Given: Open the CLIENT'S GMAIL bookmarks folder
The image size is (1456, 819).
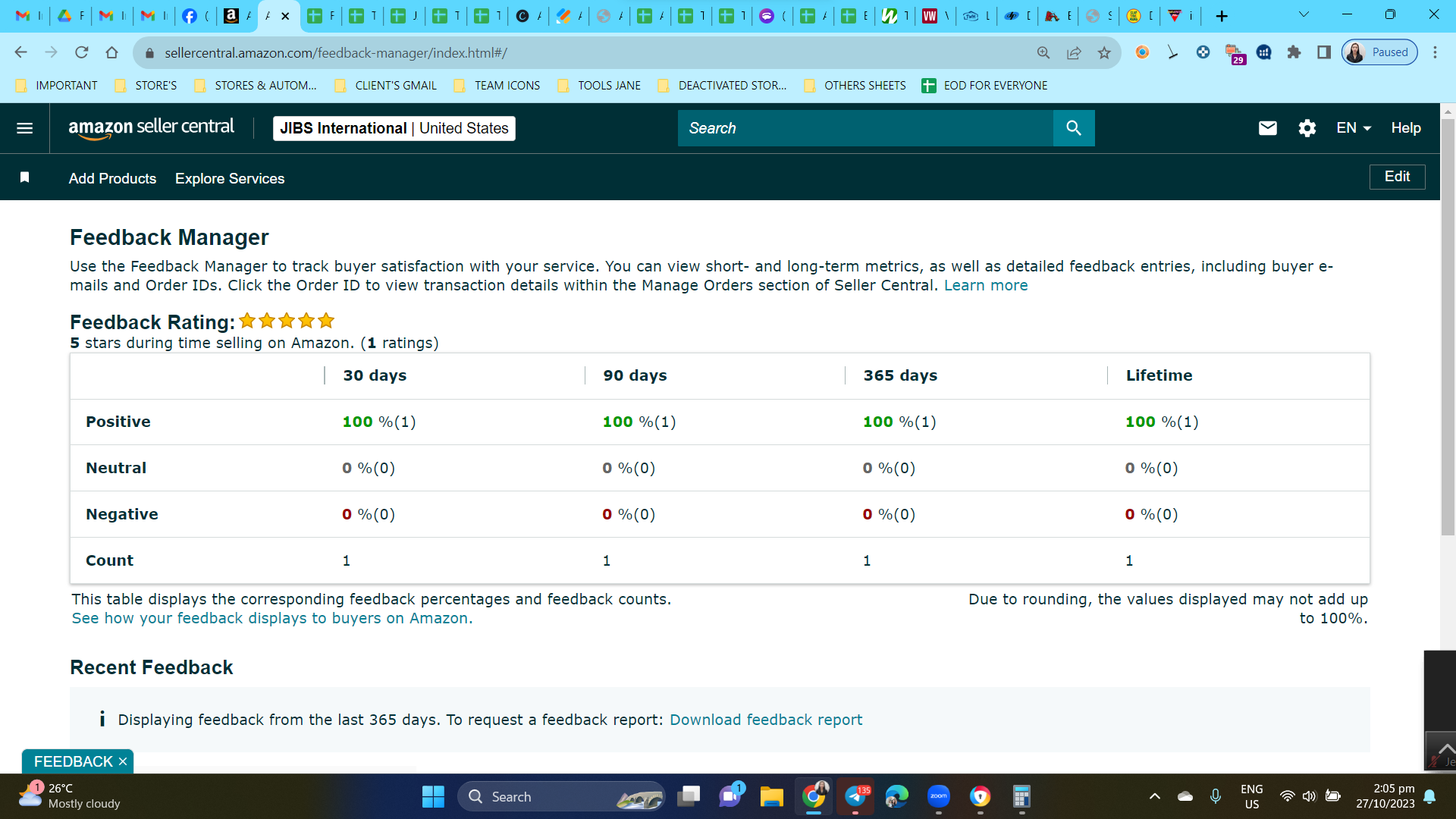Looking at the screenshot, I should tap(386, 86).
